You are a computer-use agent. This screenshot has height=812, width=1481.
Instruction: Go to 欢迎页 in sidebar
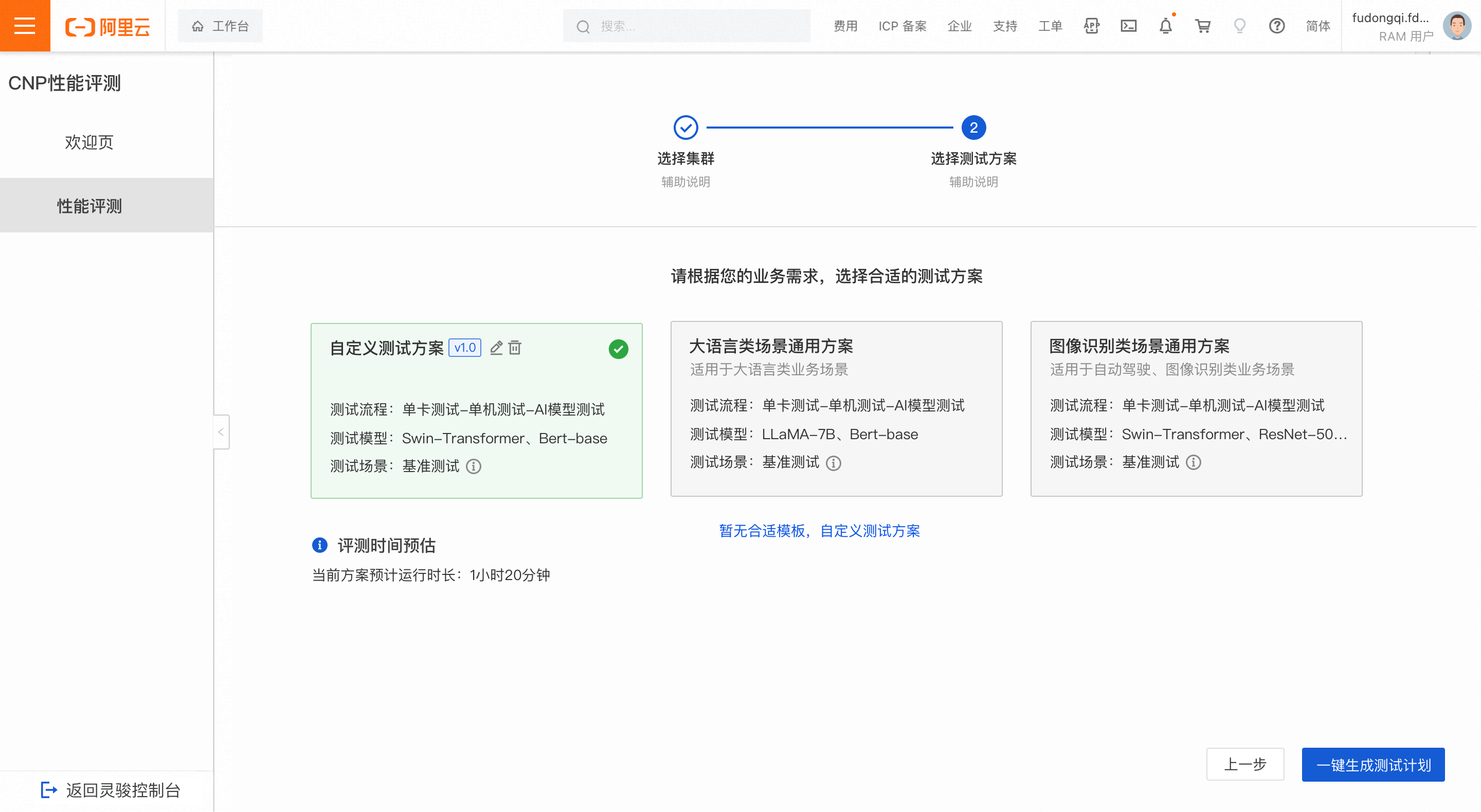coord(89,142)
